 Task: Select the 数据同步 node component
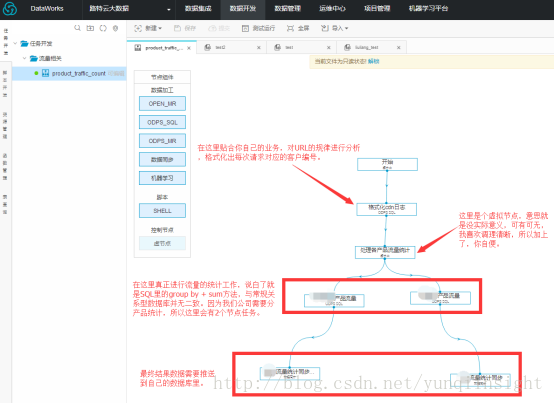coord(162,159)
